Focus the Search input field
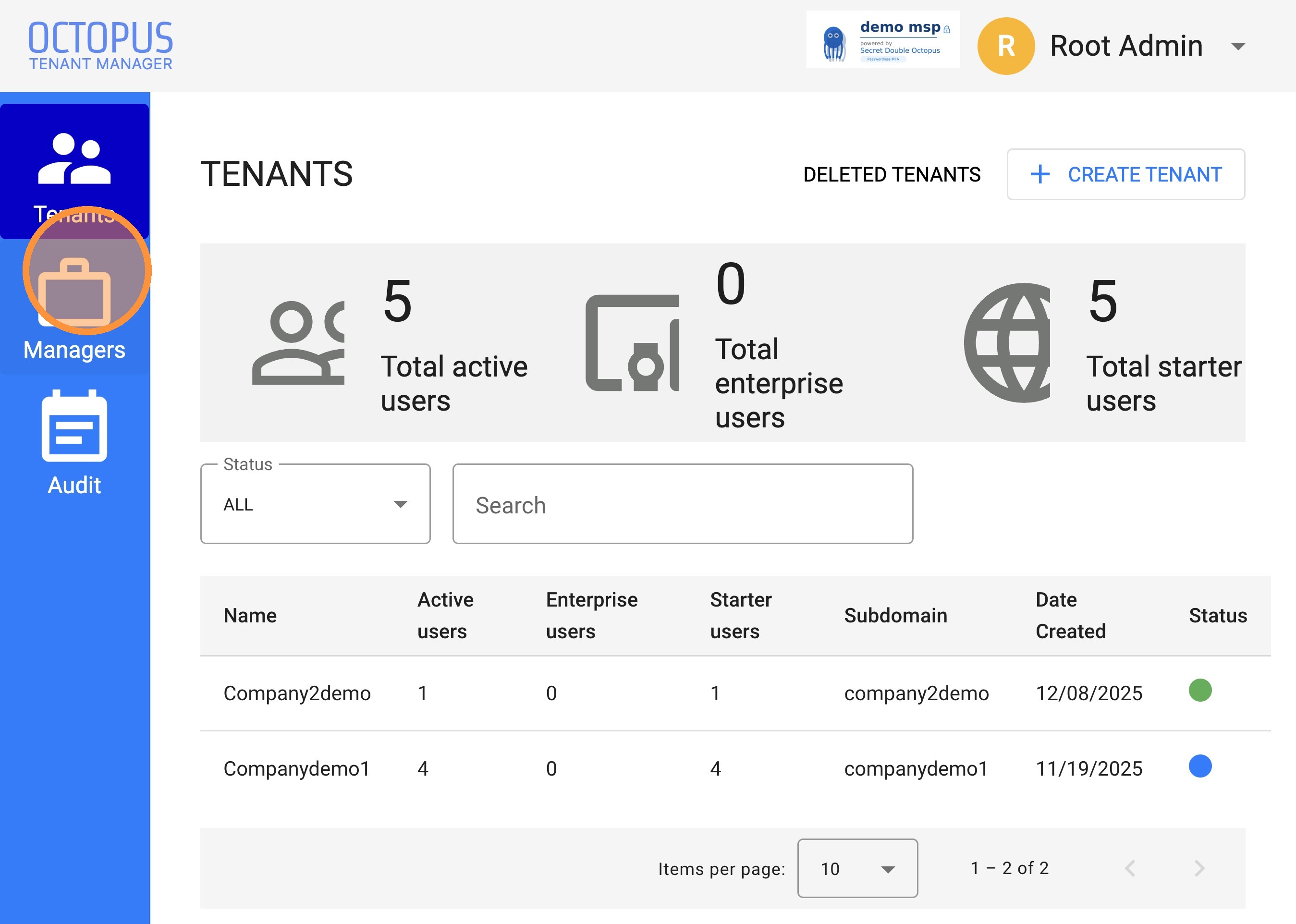1296x924 pixels. coord(683,504)
